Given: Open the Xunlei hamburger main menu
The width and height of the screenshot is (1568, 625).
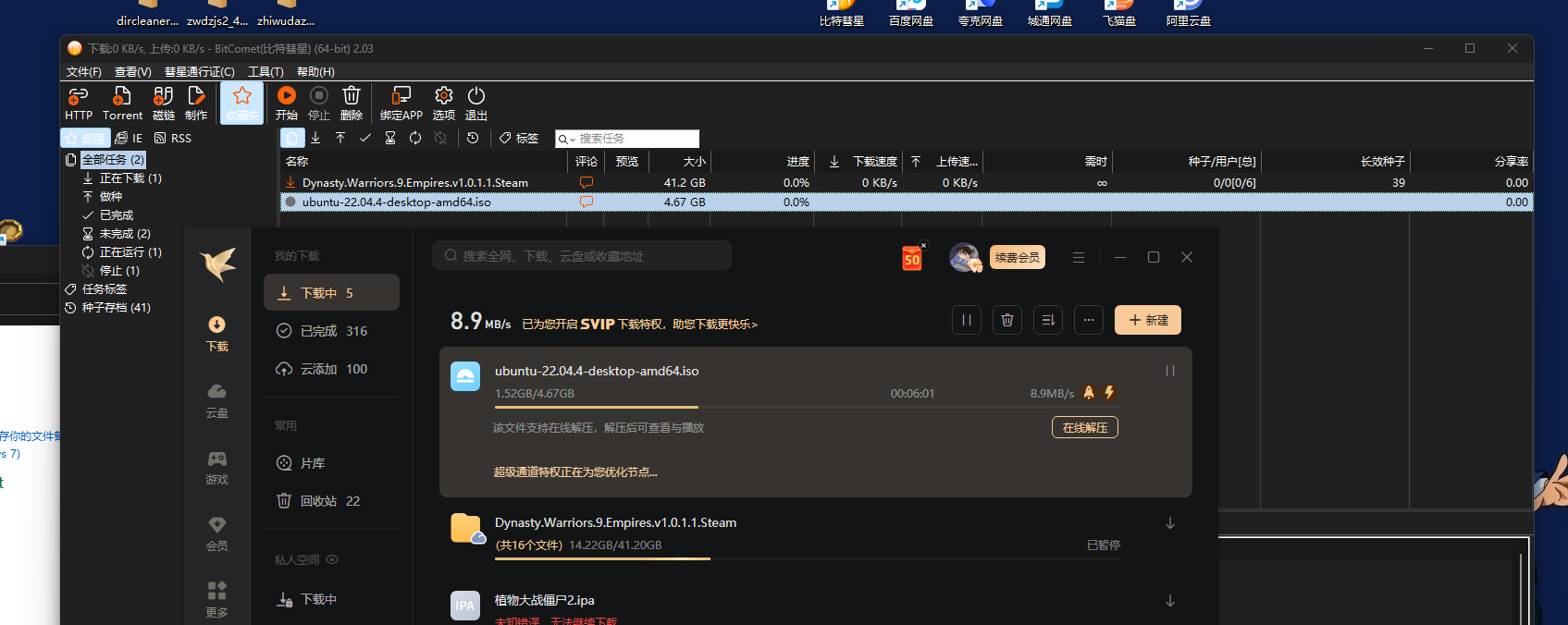Looking at the screenshot, I should click(1079, 257).
